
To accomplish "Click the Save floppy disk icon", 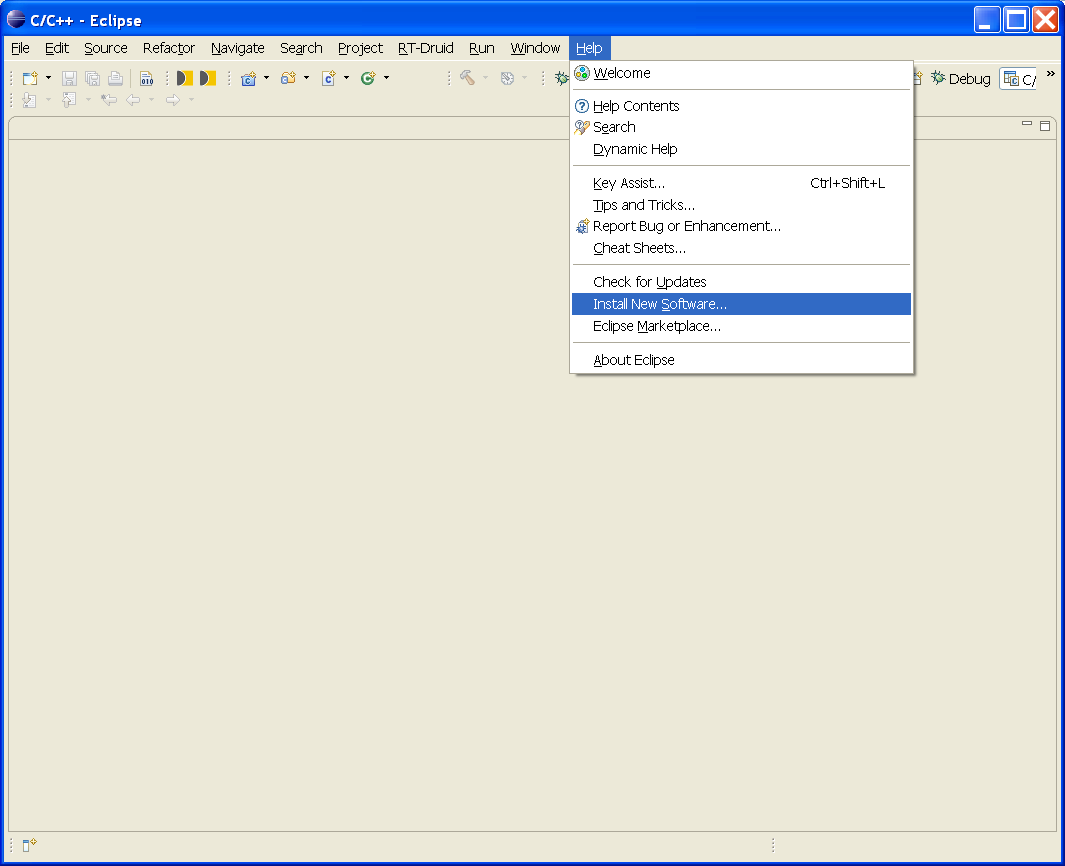I will click(69, 78).
